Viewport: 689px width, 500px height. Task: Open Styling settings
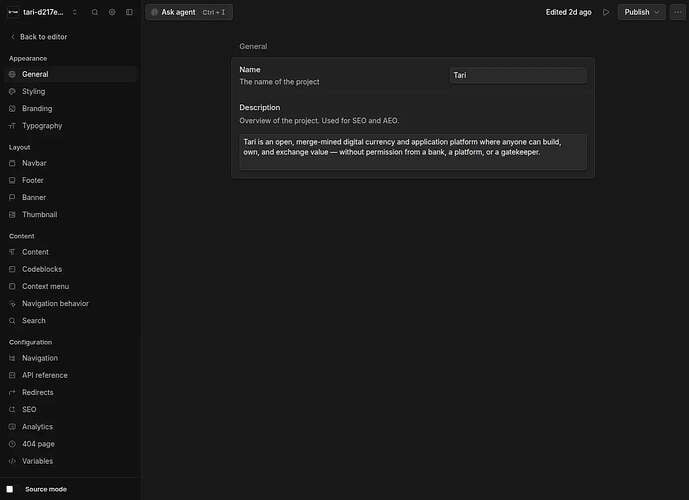click(70, 91)
